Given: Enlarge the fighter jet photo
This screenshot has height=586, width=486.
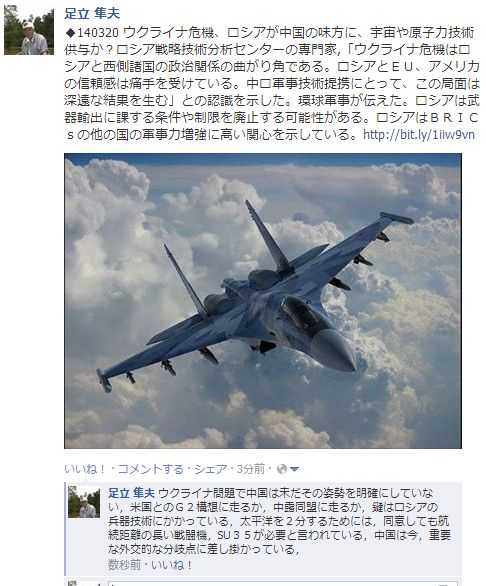Looking at the screenshot, I should point(263,301).
